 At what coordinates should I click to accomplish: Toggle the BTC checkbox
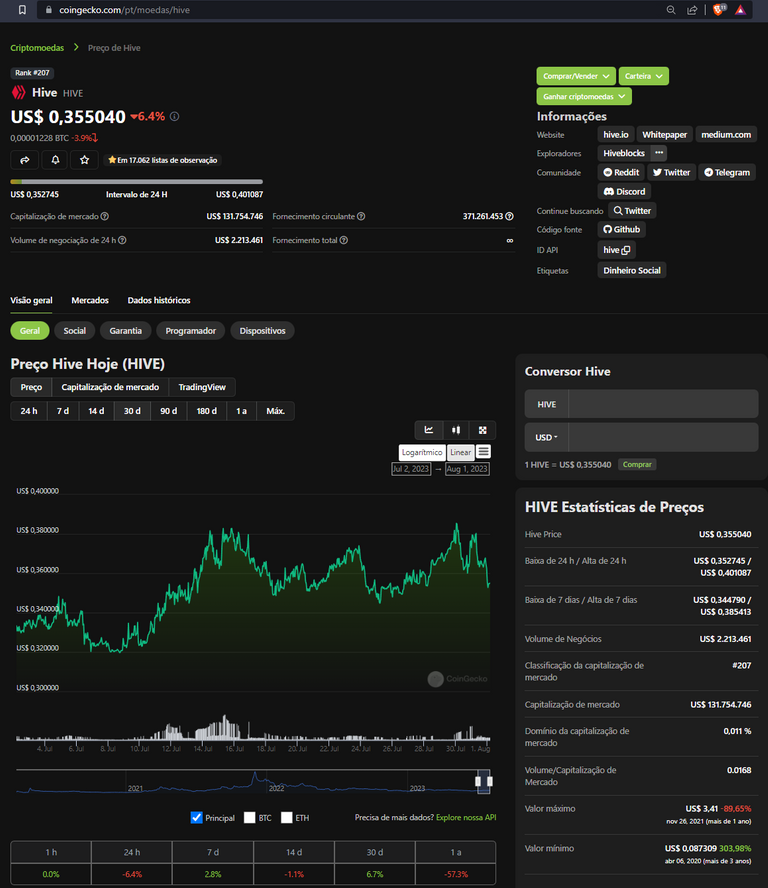[x=249, y=817]
